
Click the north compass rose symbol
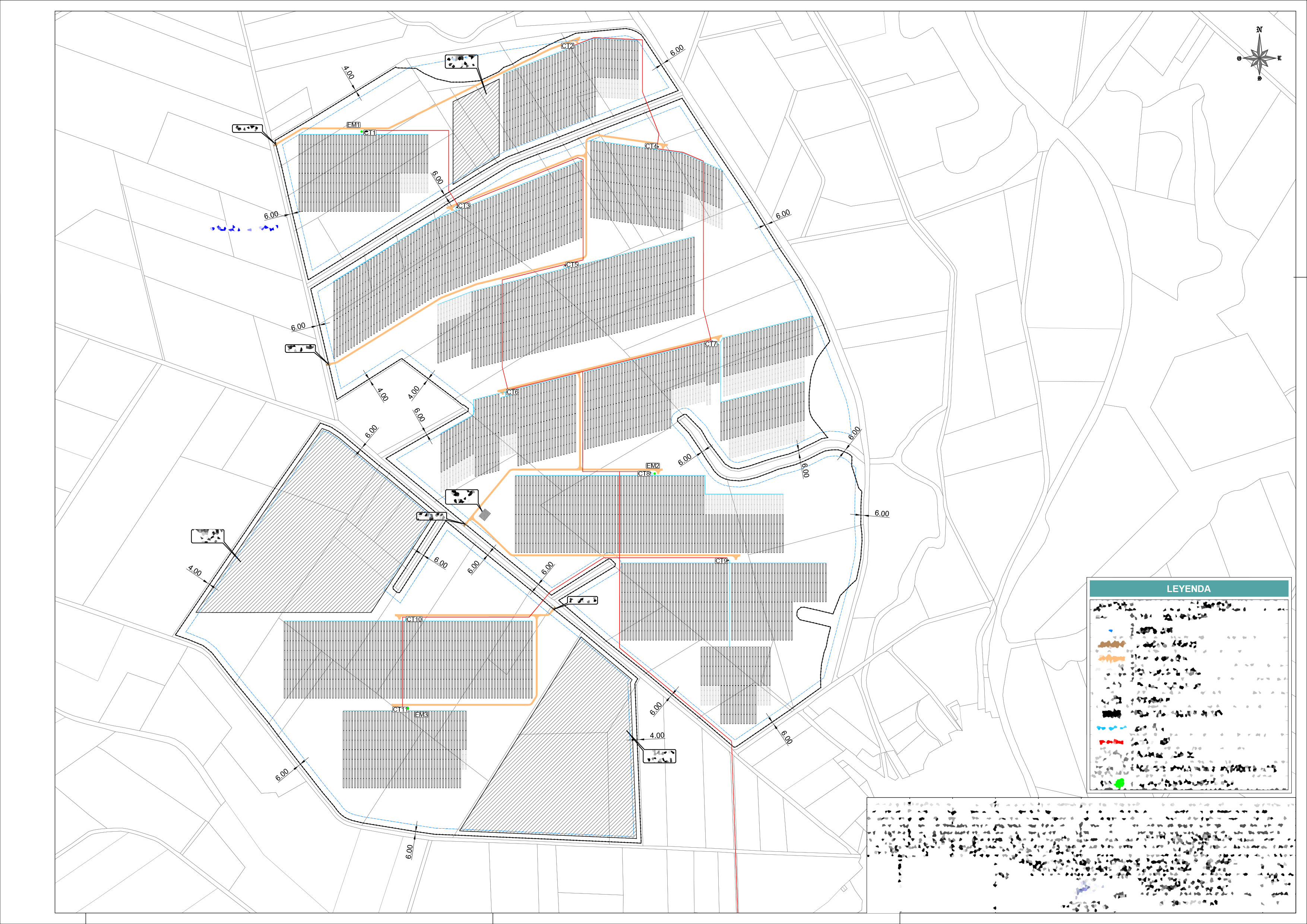click(1259, 57)
